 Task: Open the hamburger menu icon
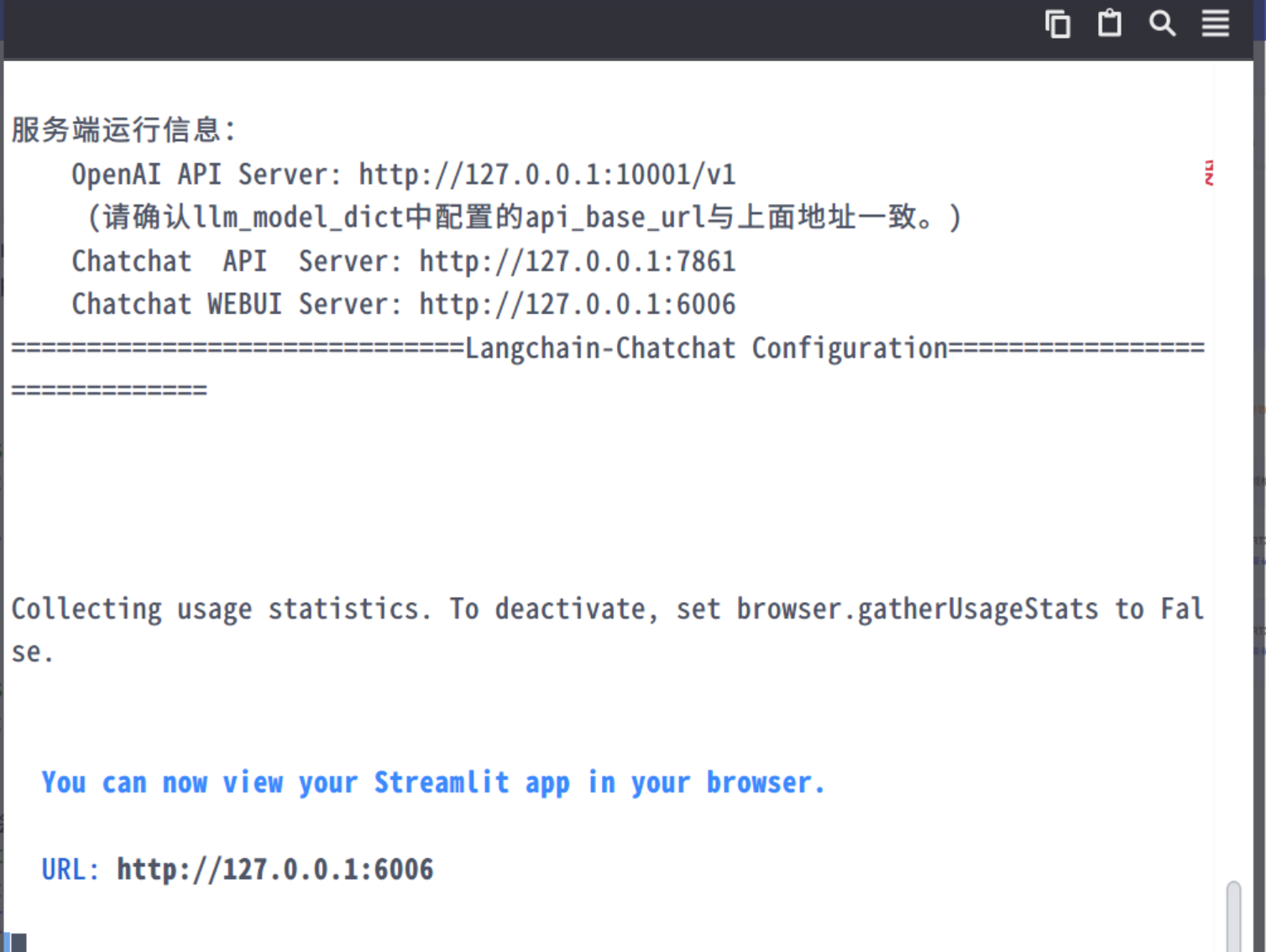[x=1215, y=24]
